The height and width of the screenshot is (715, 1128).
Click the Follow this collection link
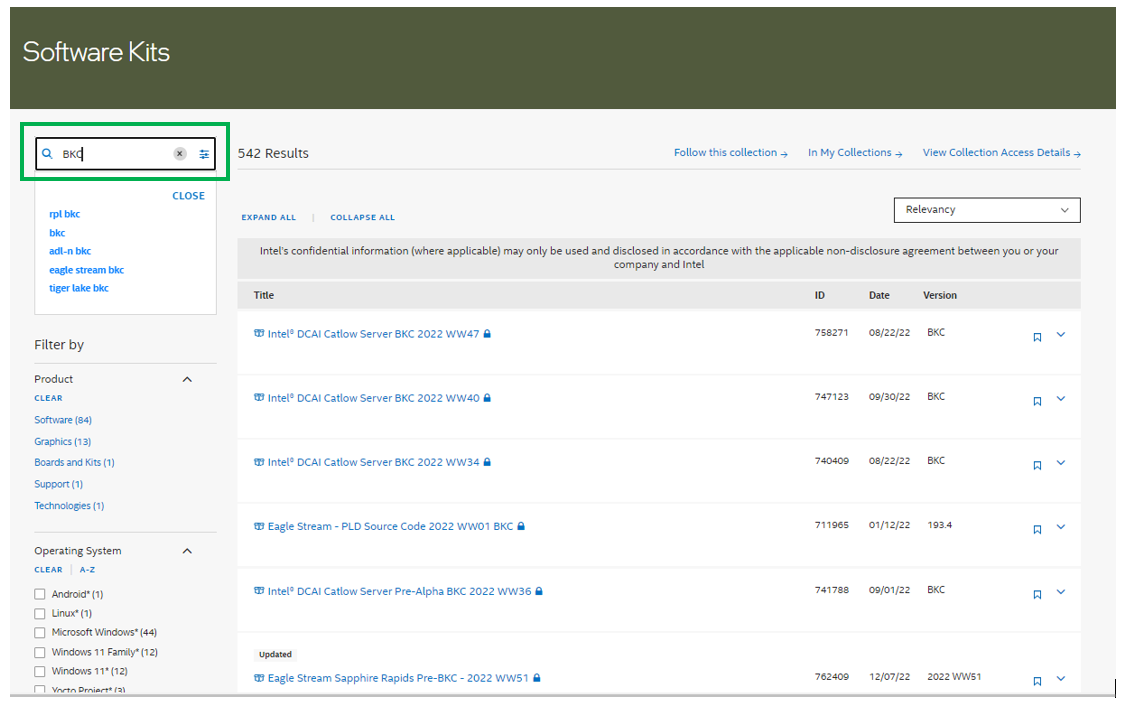pos(730,153)
